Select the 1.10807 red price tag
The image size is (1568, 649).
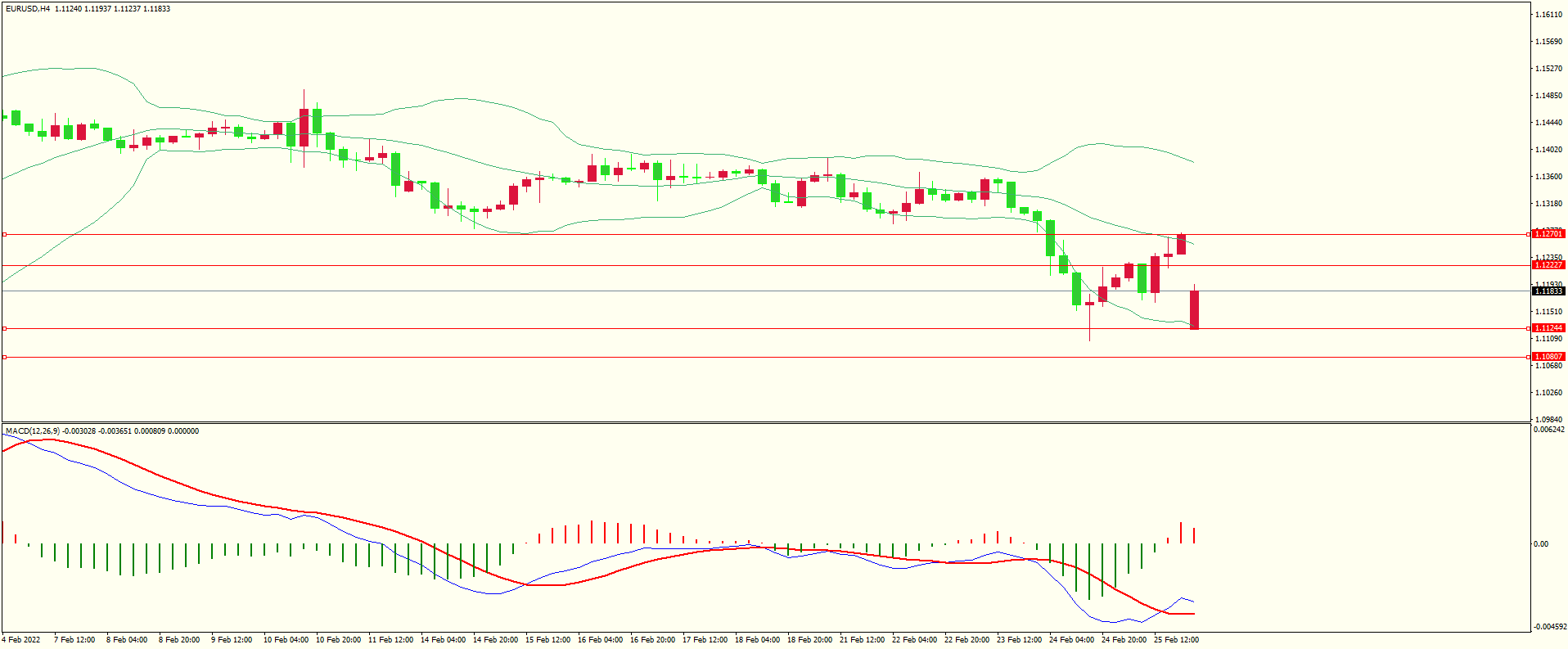tap(1548, 357)
